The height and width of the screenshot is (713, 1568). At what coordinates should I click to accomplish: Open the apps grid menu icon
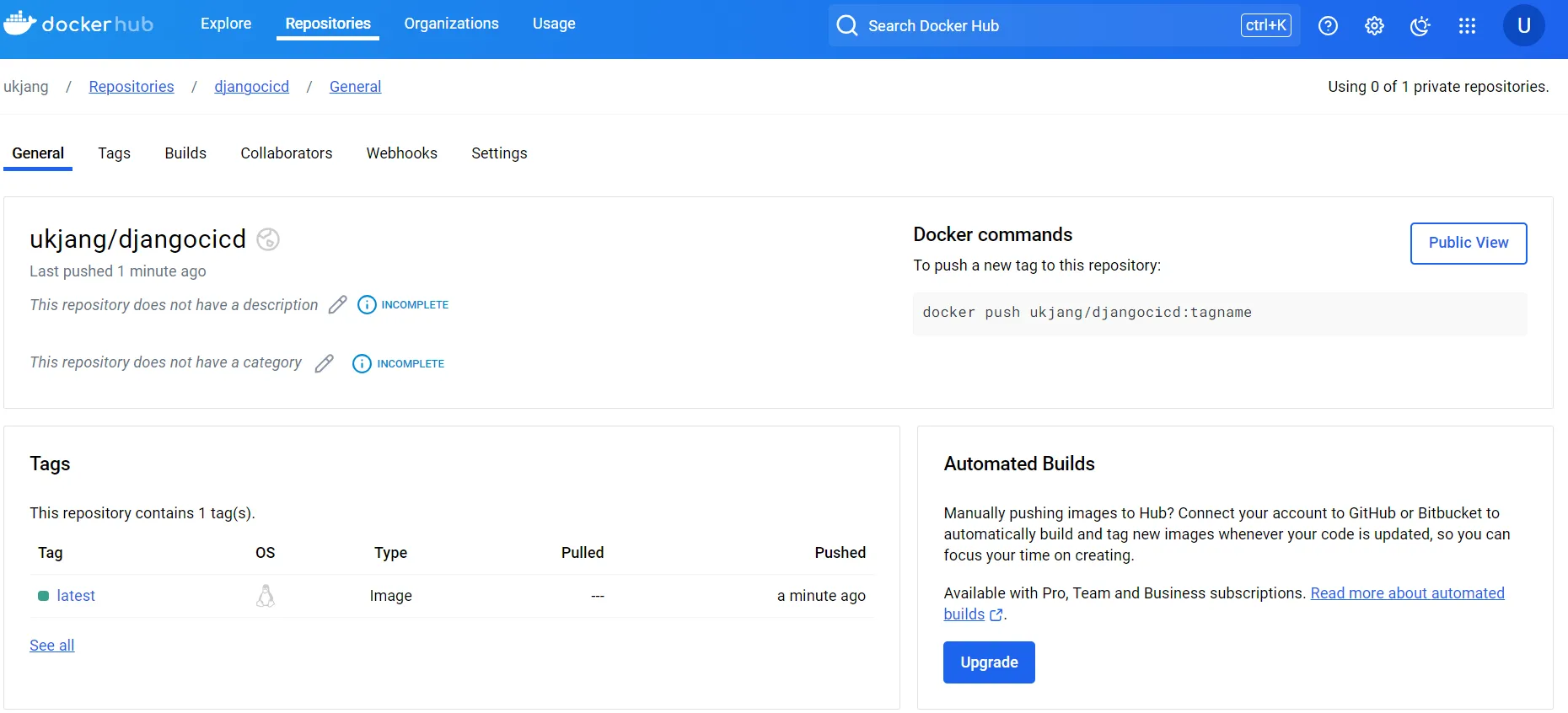click(x=1467, y=26)
